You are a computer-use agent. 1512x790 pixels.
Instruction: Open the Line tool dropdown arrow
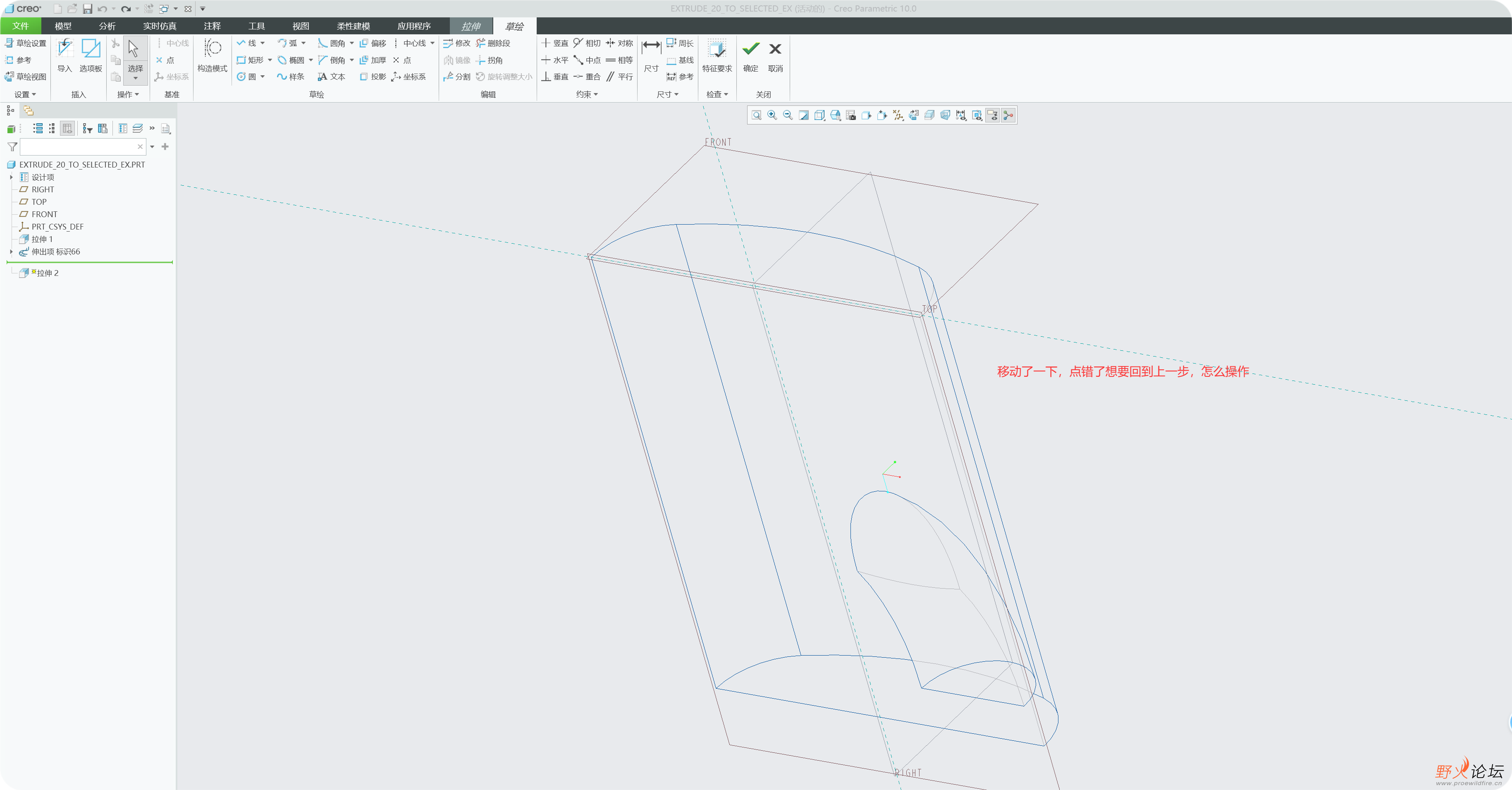coord(263,43)
